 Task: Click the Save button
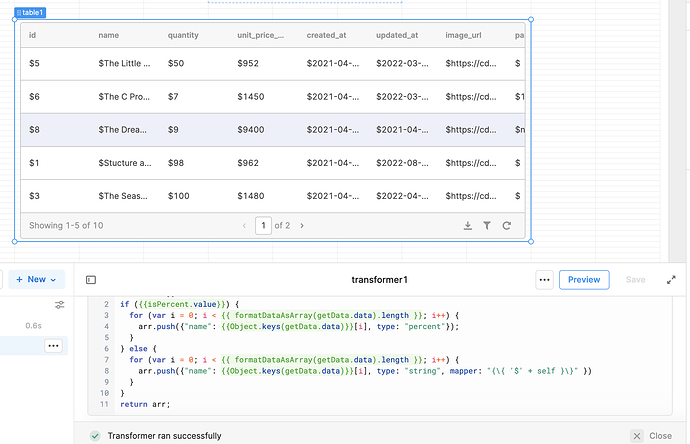click(635, 280)
